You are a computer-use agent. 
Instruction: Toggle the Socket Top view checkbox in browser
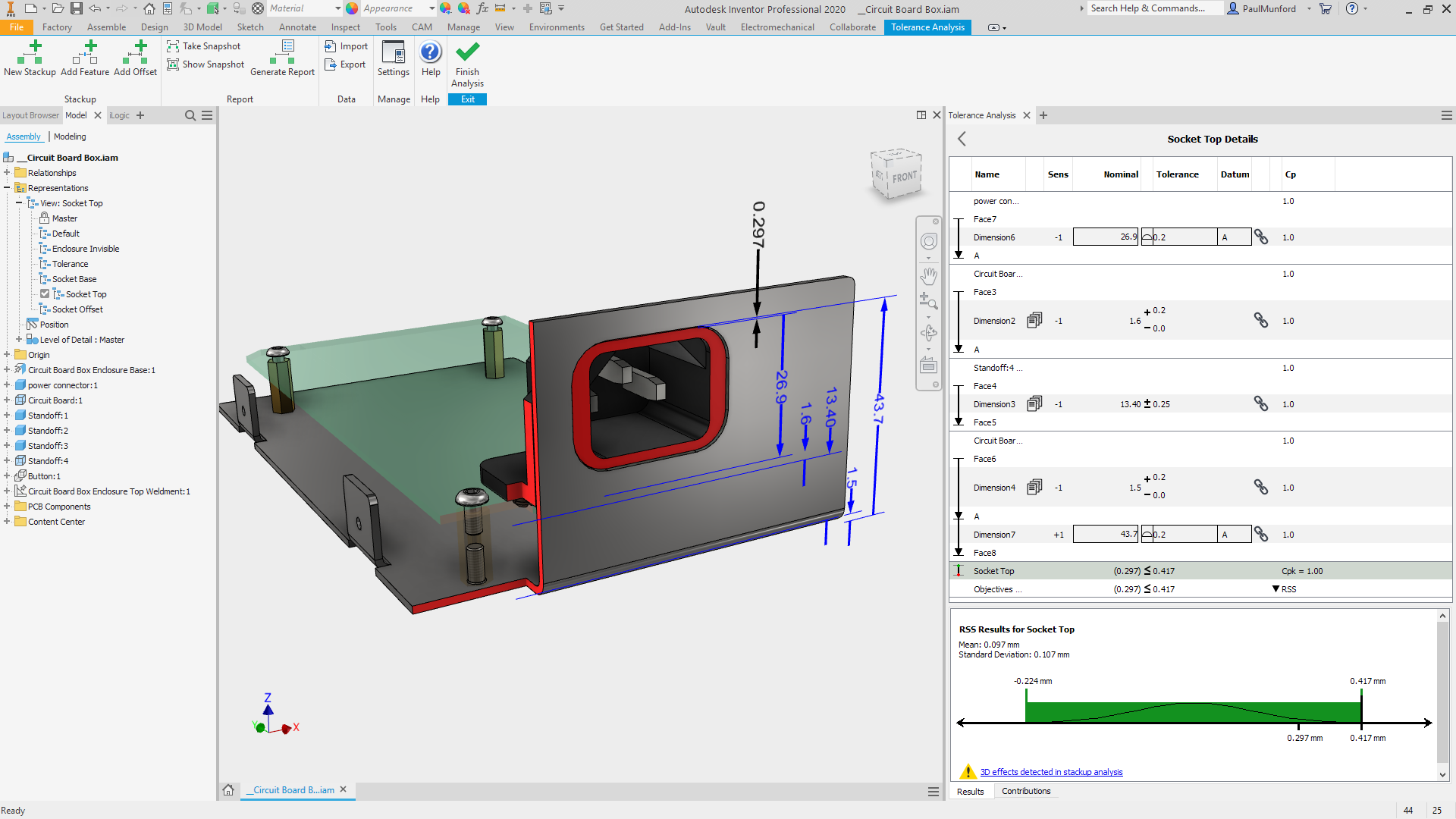[x=45, y=293]
